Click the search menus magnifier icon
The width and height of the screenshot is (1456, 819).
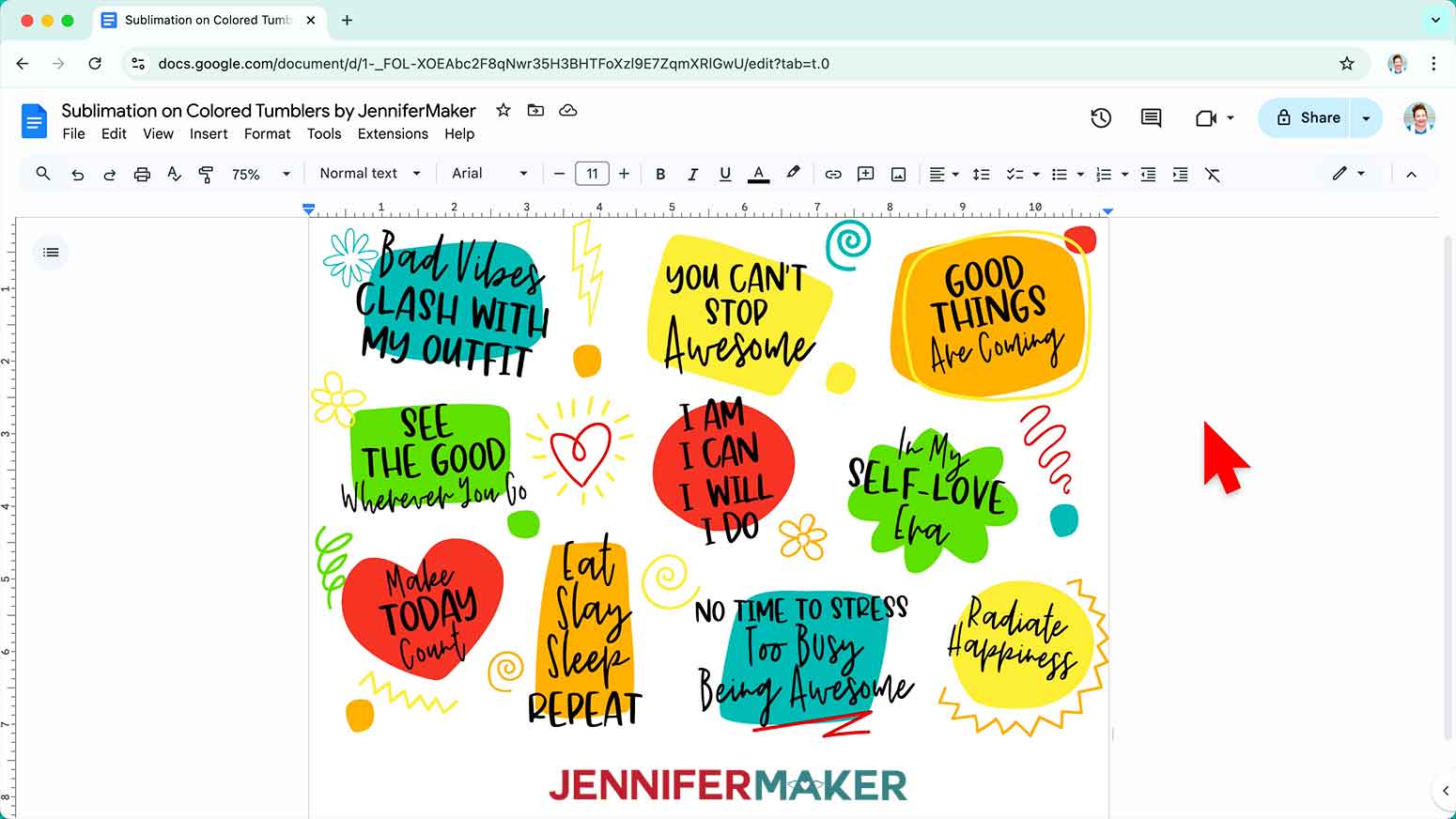[x=43, y=174]
